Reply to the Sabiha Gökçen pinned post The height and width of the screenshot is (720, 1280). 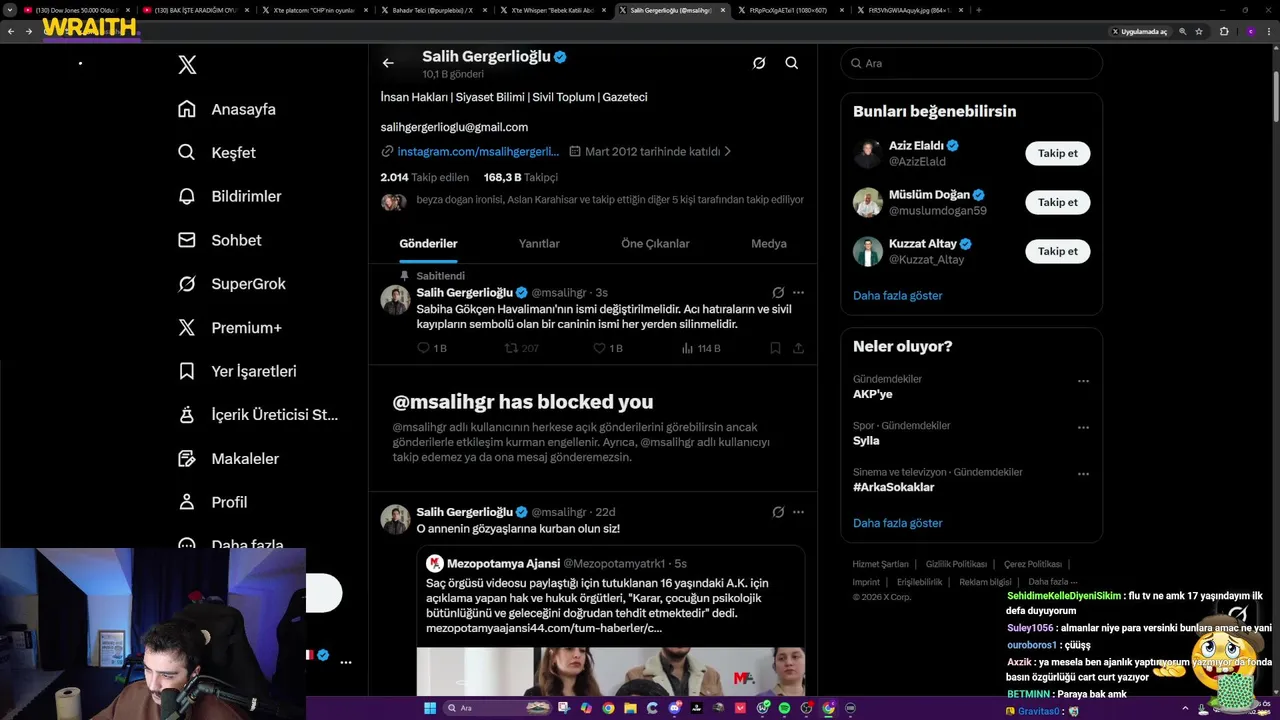[431, 348]
